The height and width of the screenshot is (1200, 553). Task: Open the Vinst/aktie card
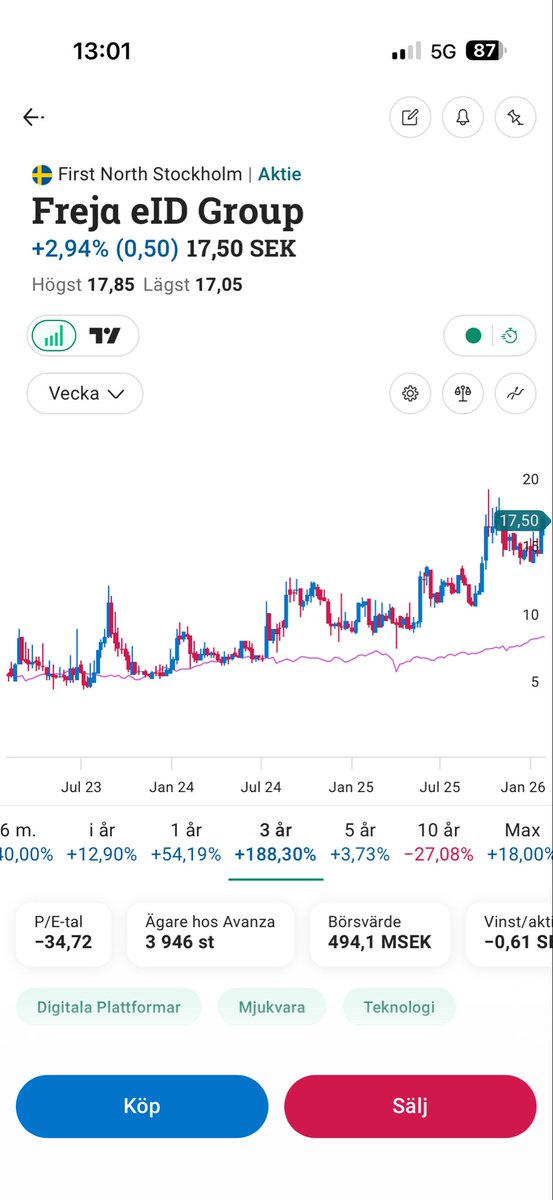(509, 932)
